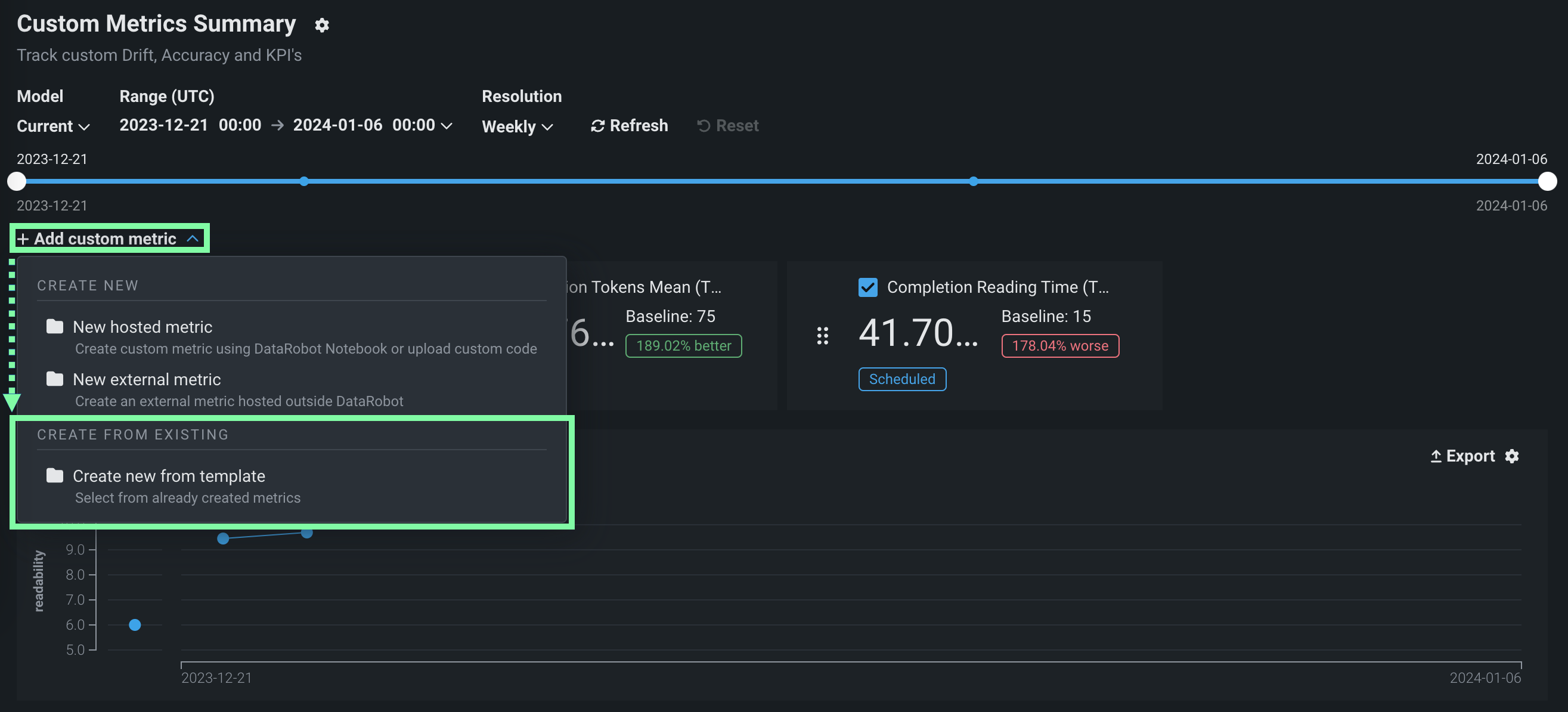Choose Create new from template

click(169, 476)
